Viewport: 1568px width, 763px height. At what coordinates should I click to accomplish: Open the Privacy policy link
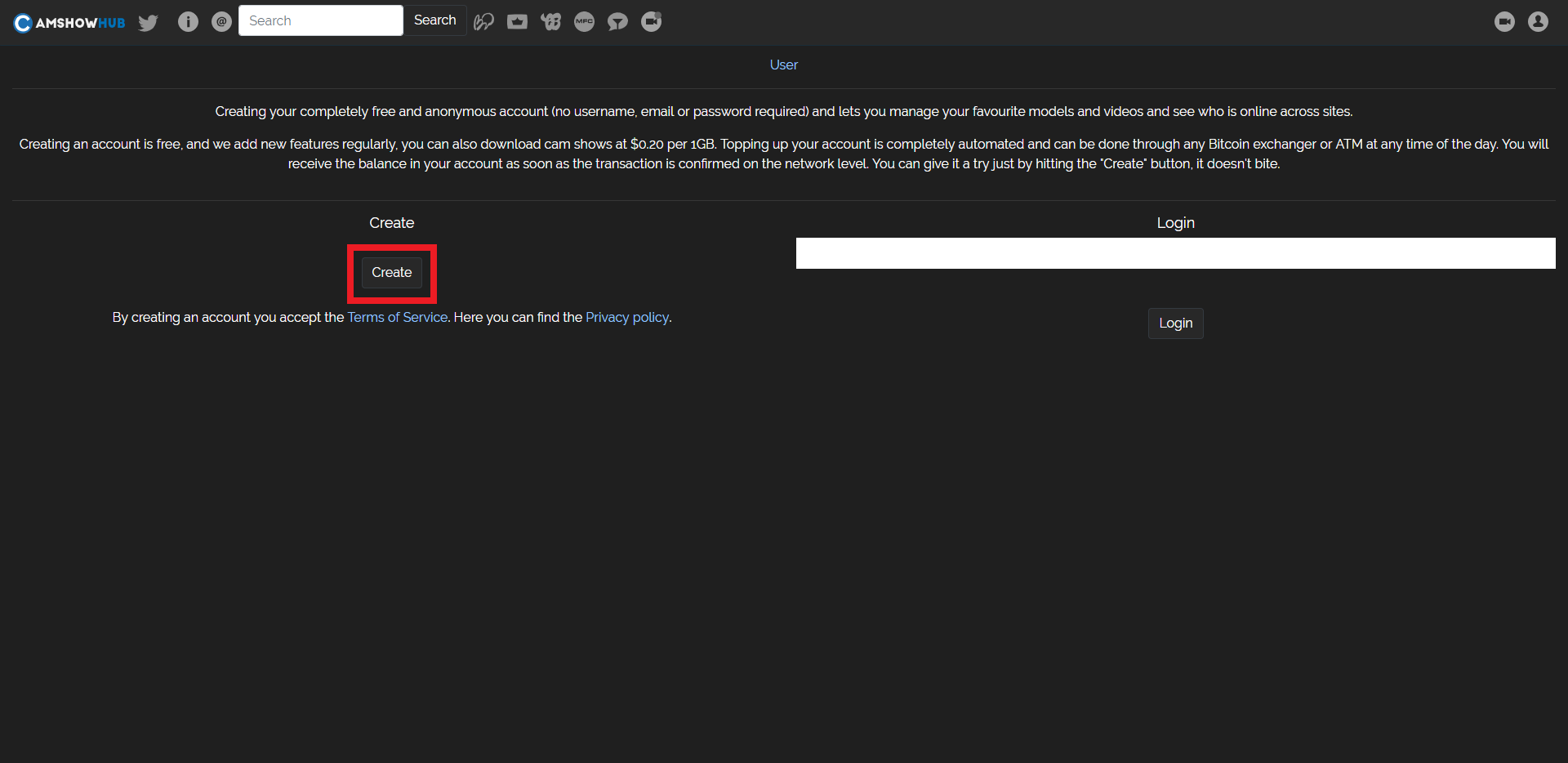pos(626,318)
